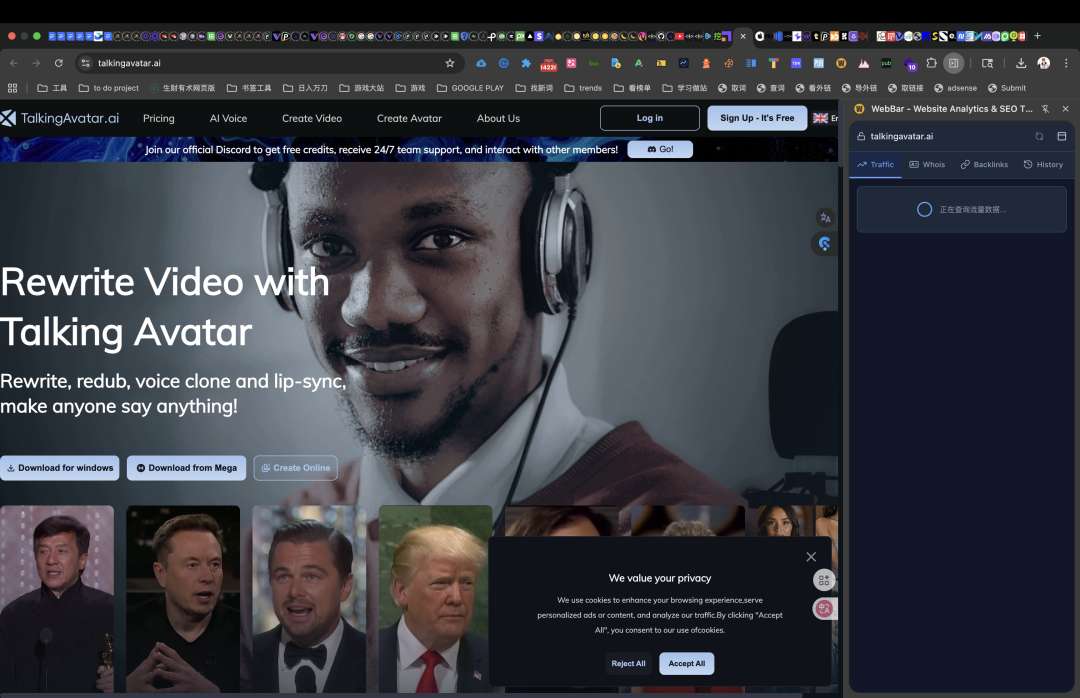Click the blue floating side-tab icon
The height and width of the screenshot is (698, 1080).
[x=824, y=243]
